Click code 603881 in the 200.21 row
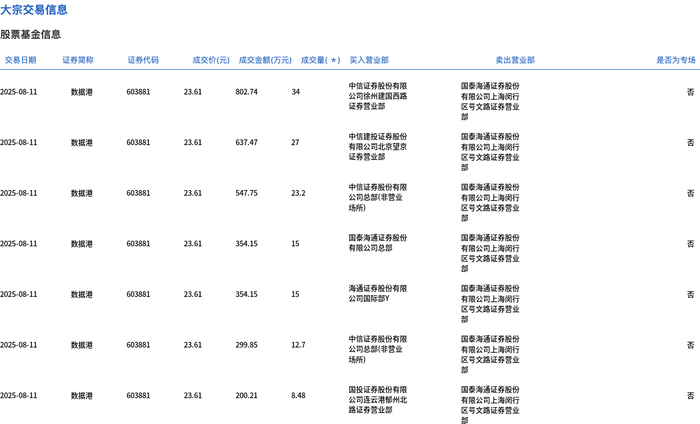This screenshot has width=700, height=424. [x=138, y=395]
